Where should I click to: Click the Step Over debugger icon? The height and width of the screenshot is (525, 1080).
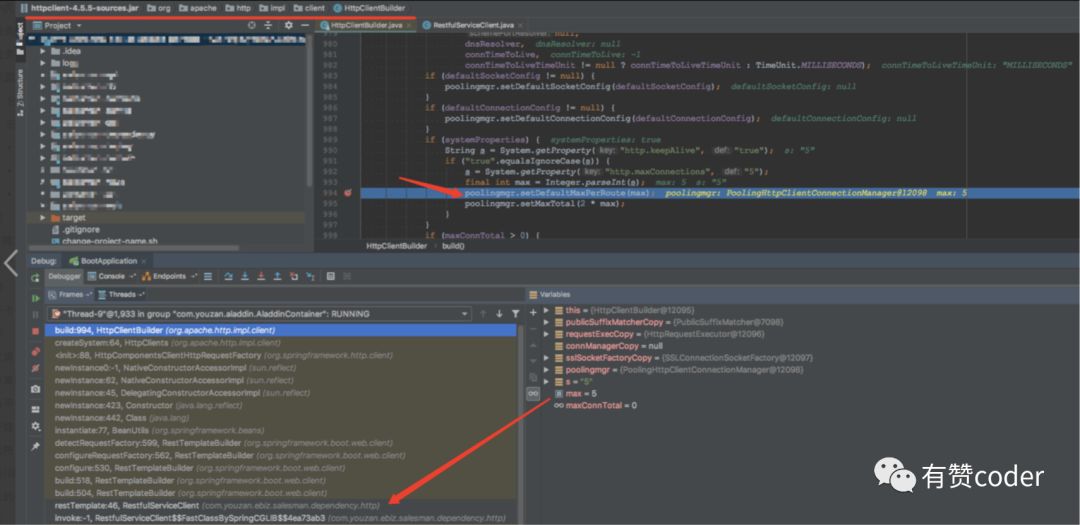229,276
